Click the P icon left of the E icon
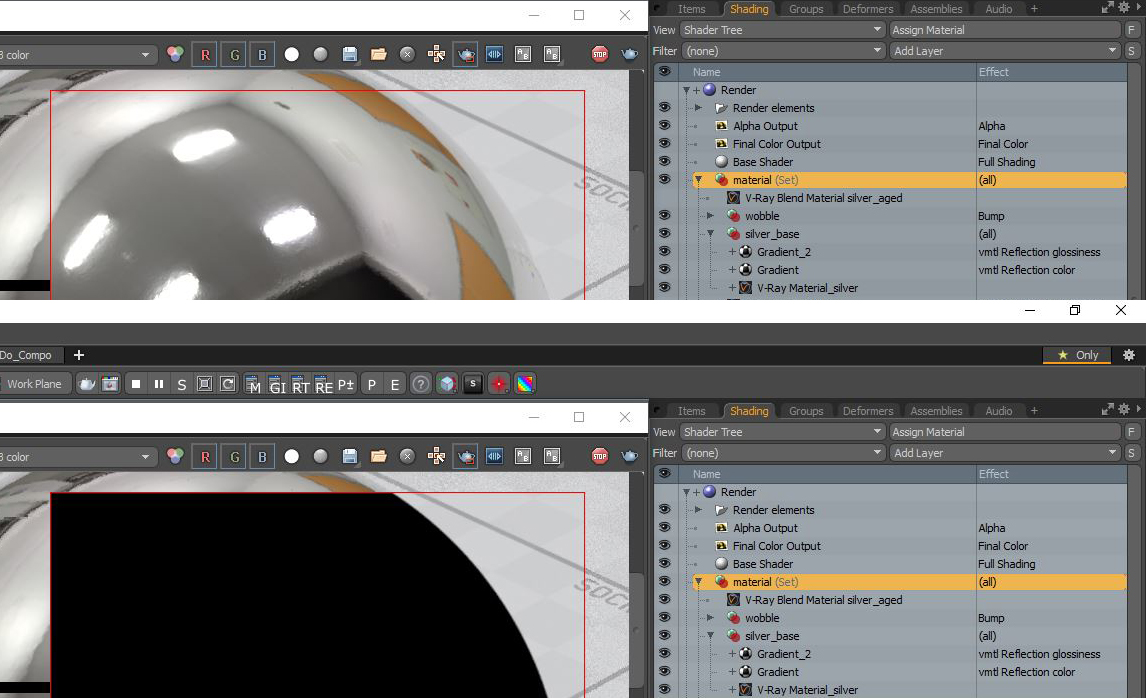 click(x=372, y=384)
